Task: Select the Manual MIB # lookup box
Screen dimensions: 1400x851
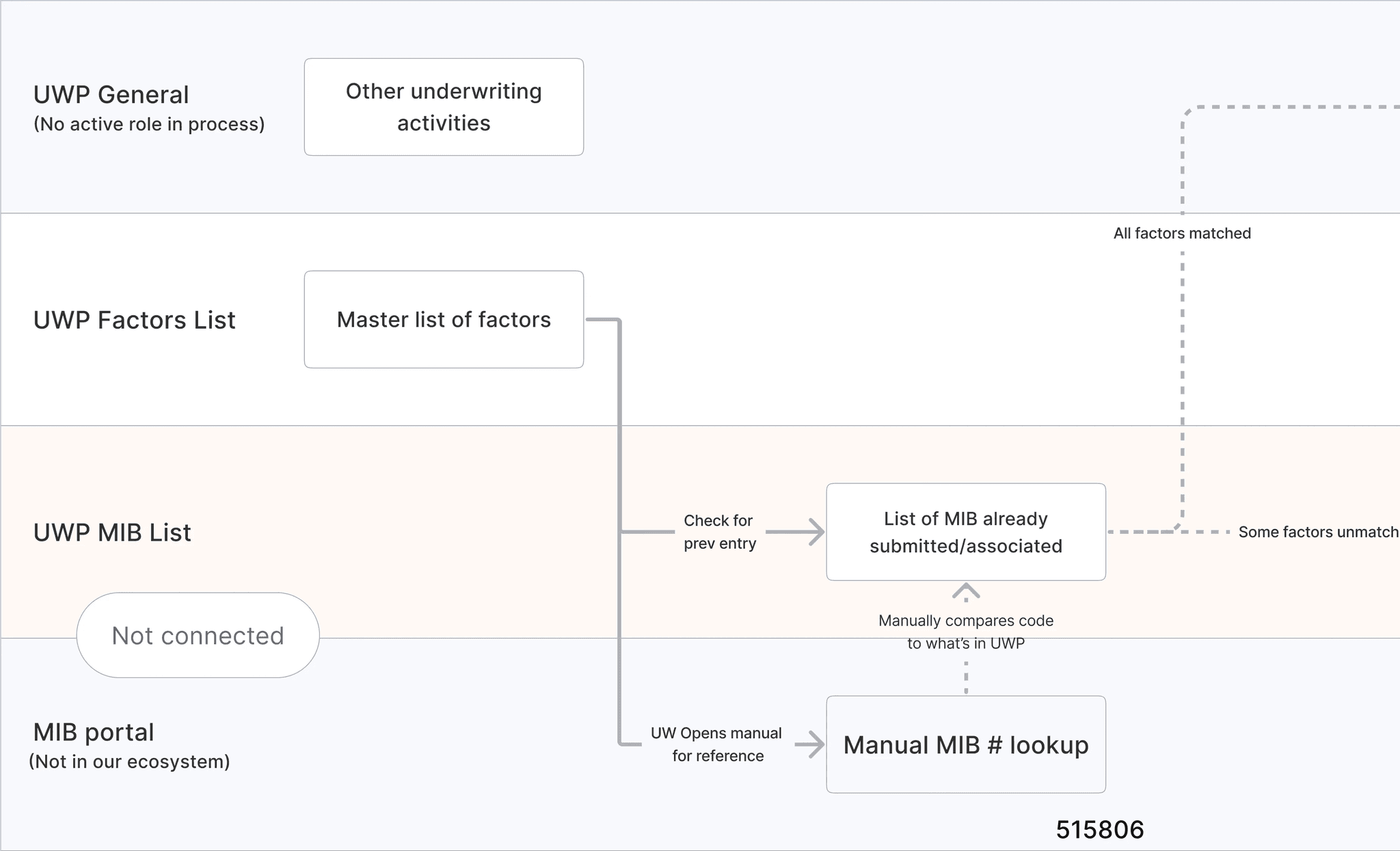Action: pos(965,744)
